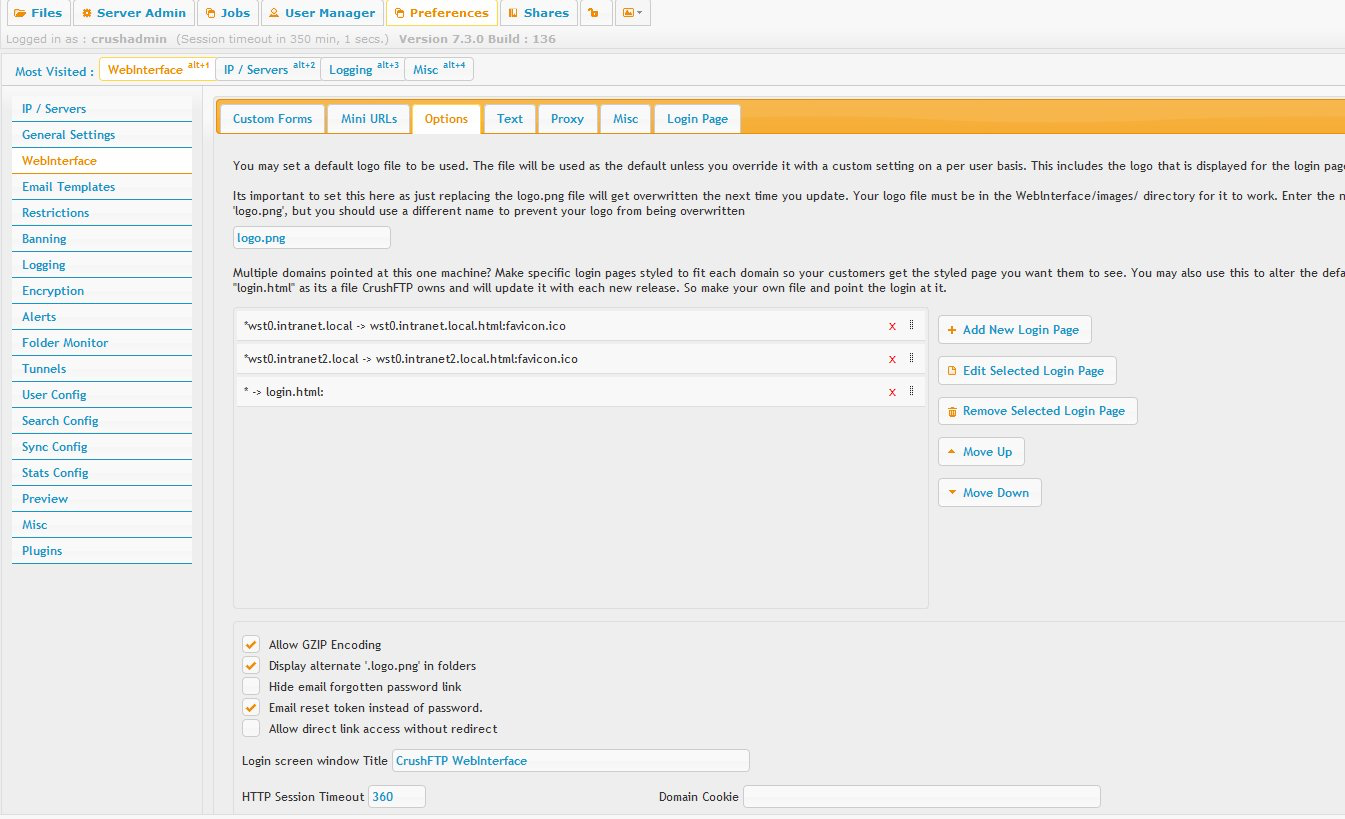The height and width of the screenshot is (819, 1345).
Task: Select the wst0.intranet.local login page entry
Action: tap(580, 326)
